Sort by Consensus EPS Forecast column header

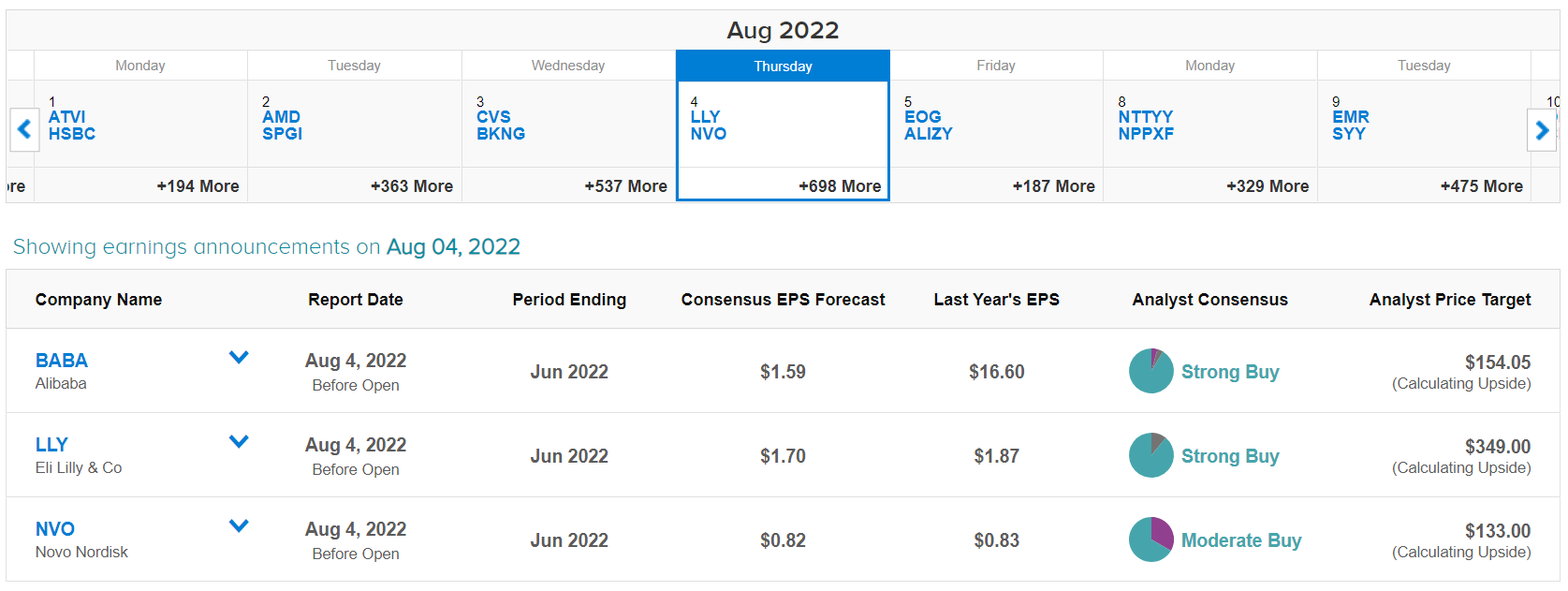(x=783, y=300)
